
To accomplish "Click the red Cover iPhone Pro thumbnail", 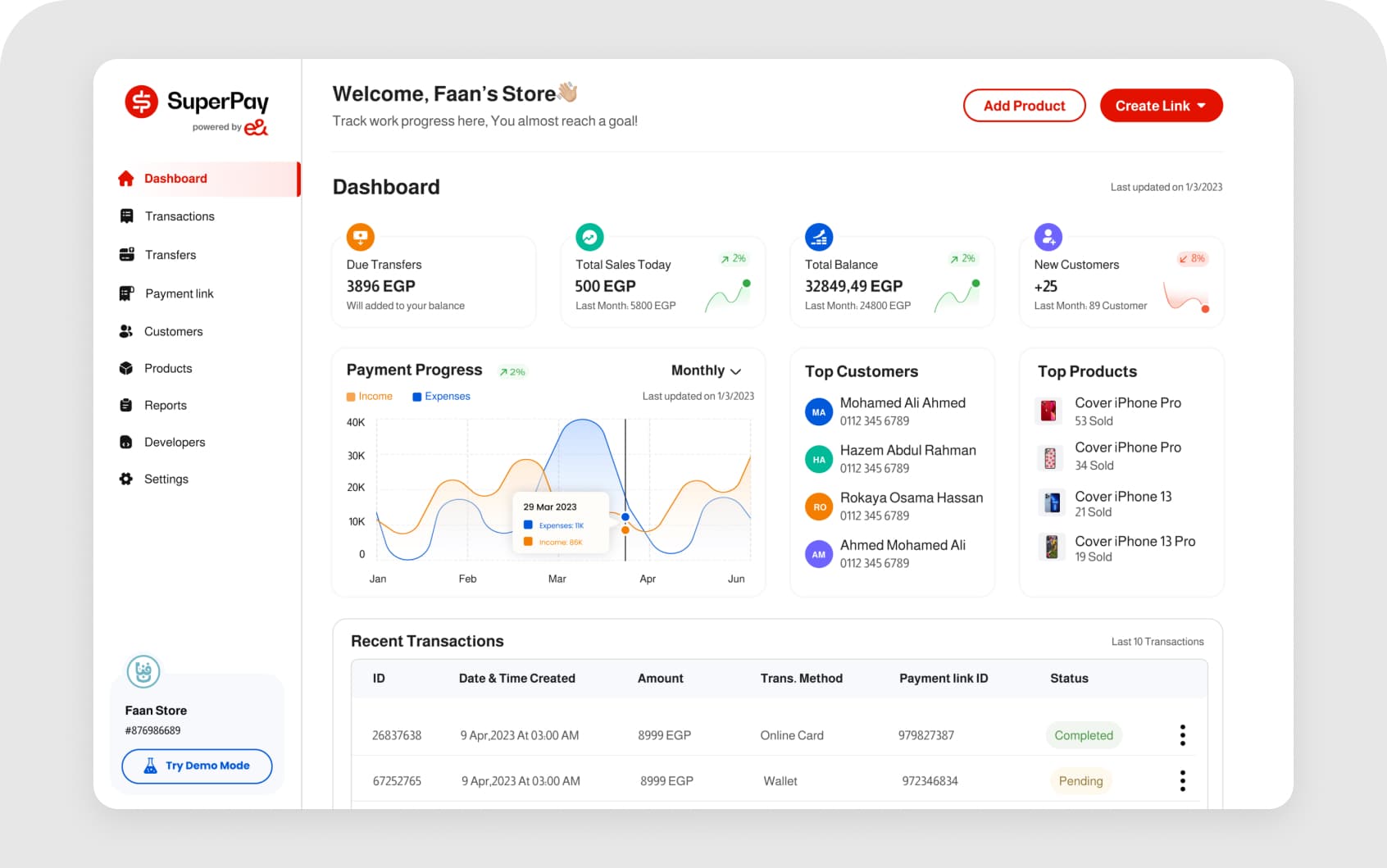I will pyautogui.click(x=1048, y=411).
